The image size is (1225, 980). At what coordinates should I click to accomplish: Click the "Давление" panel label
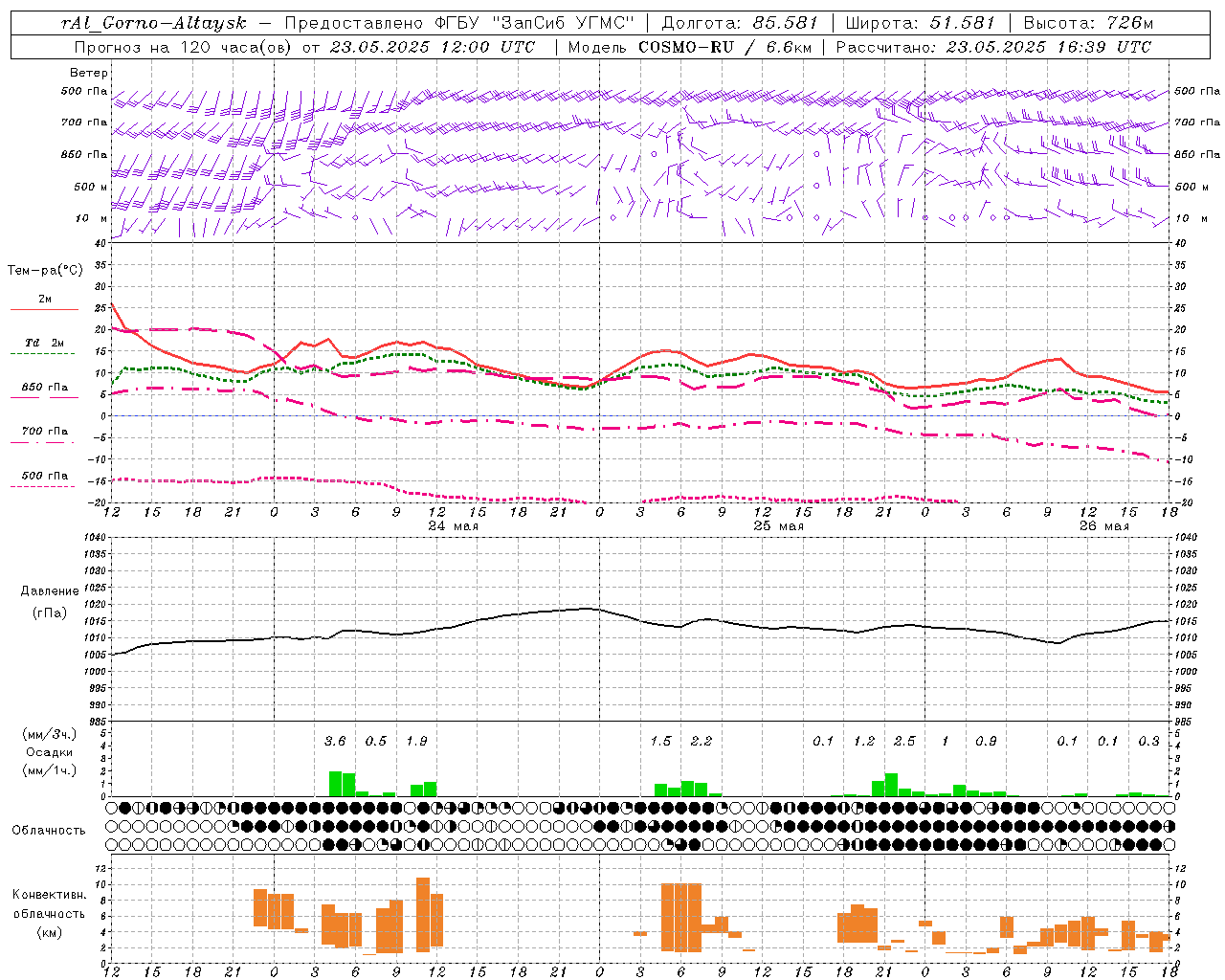pyautogui.click(x=50, y=591)
